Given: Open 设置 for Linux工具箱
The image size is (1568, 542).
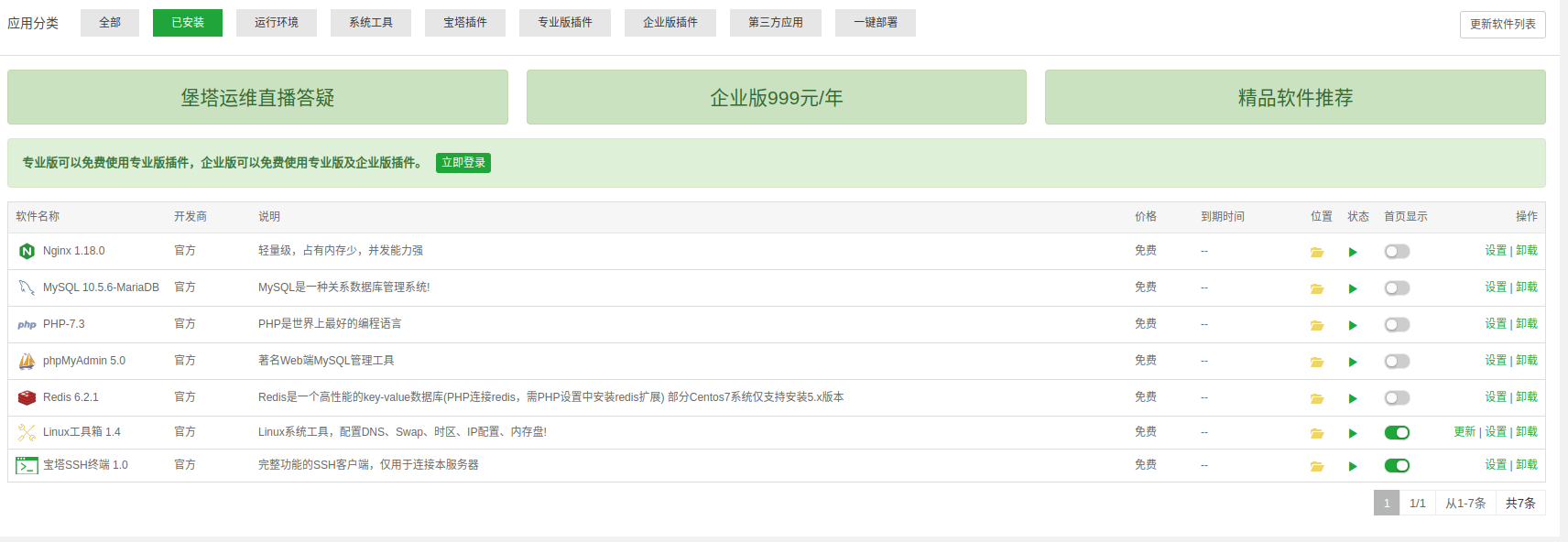Looking at the screenshot, I should [x=1496, y=431].
